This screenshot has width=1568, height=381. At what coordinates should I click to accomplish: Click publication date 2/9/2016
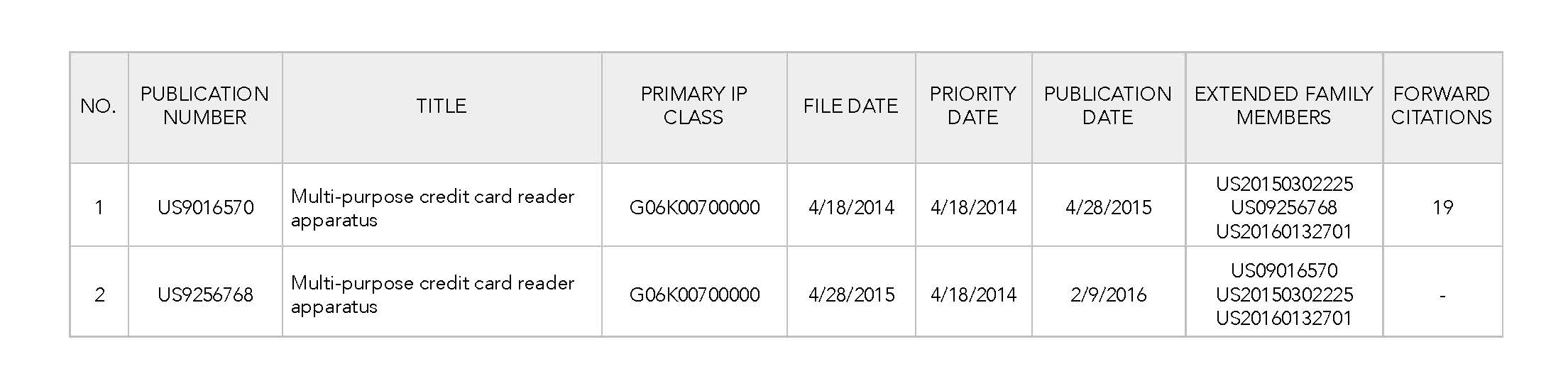[x=1108, y=295]
